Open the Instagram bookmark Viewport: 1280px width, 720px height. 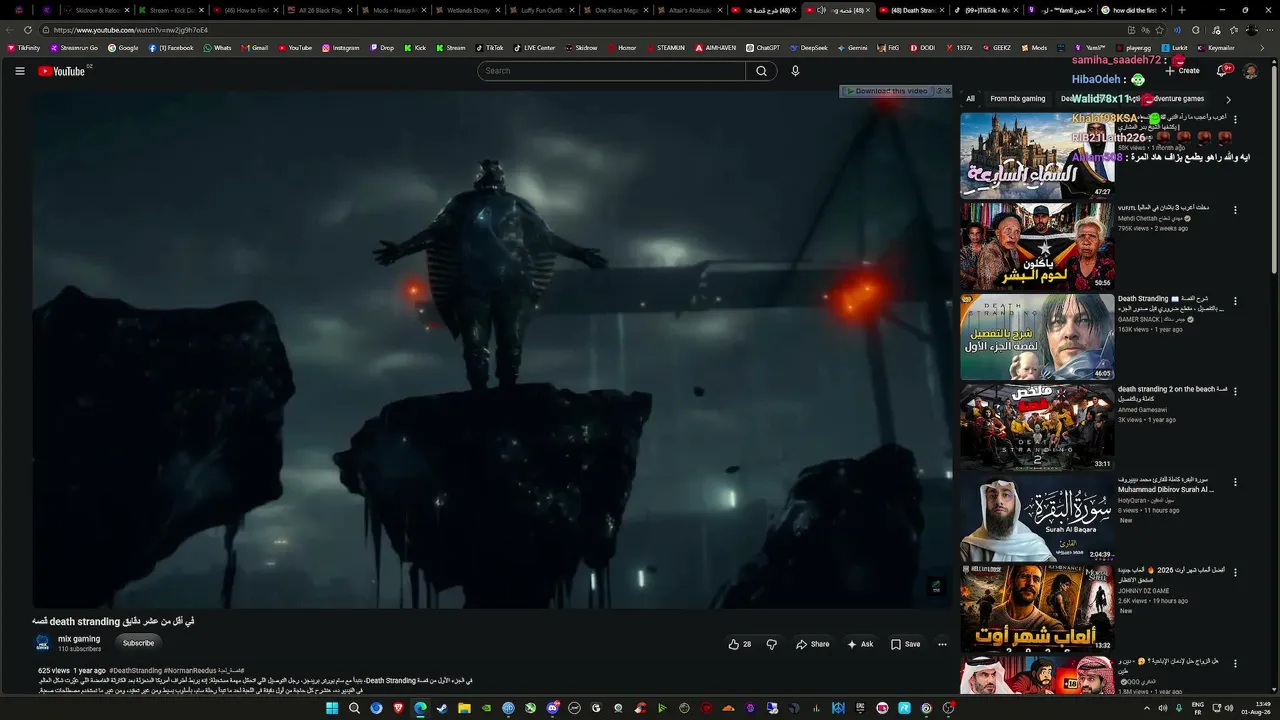click(x=340, y=47)
